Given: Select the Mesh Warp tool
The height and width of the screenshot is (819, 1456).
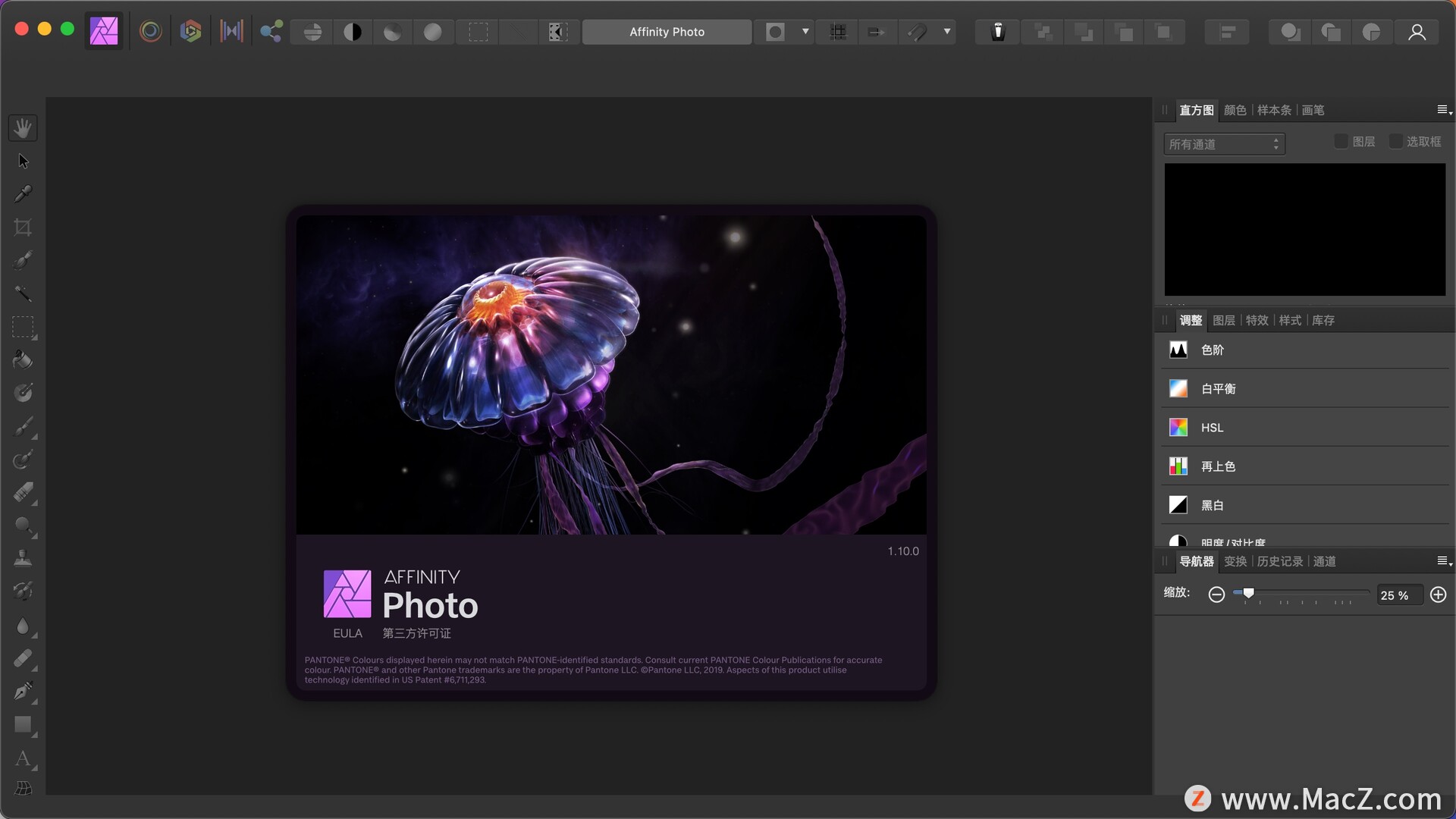Looking at the screenshot, I should pos(23,789).
